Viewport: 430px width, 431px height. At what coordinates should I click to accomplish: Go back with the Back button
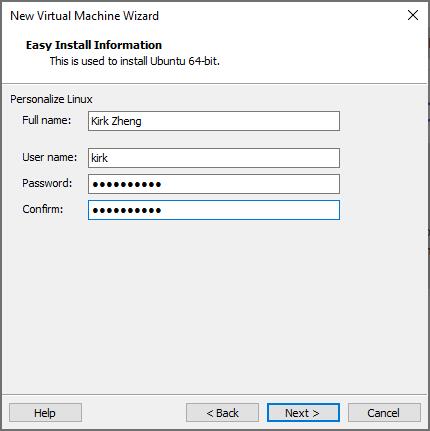coord(222,413)
